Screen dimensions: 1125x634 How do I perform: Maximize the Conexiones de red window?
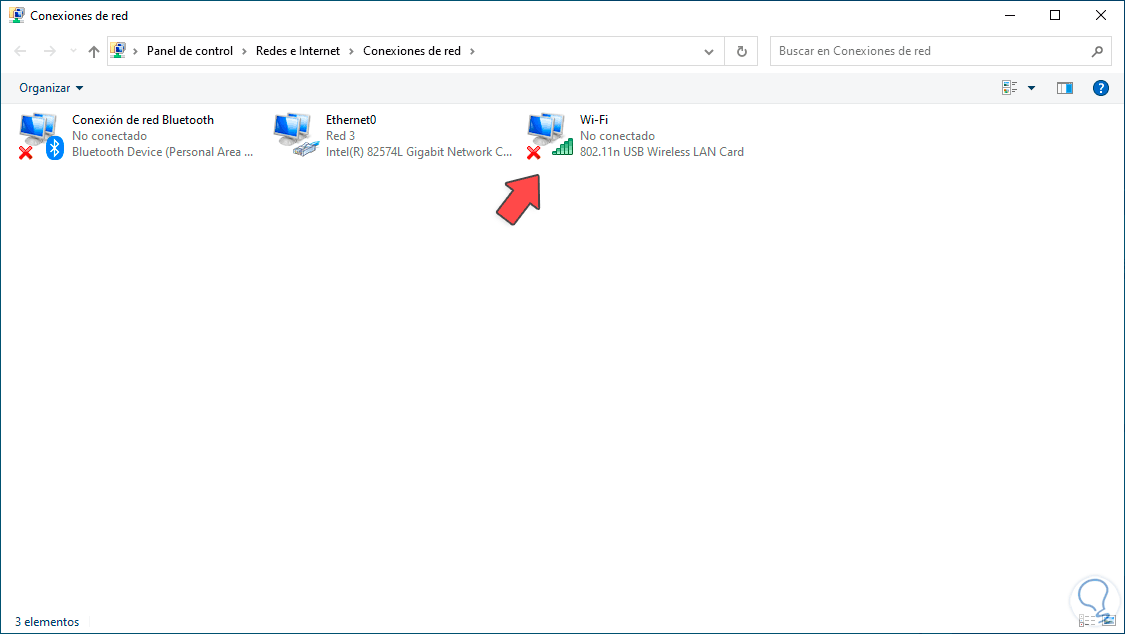pos(1055,15)
